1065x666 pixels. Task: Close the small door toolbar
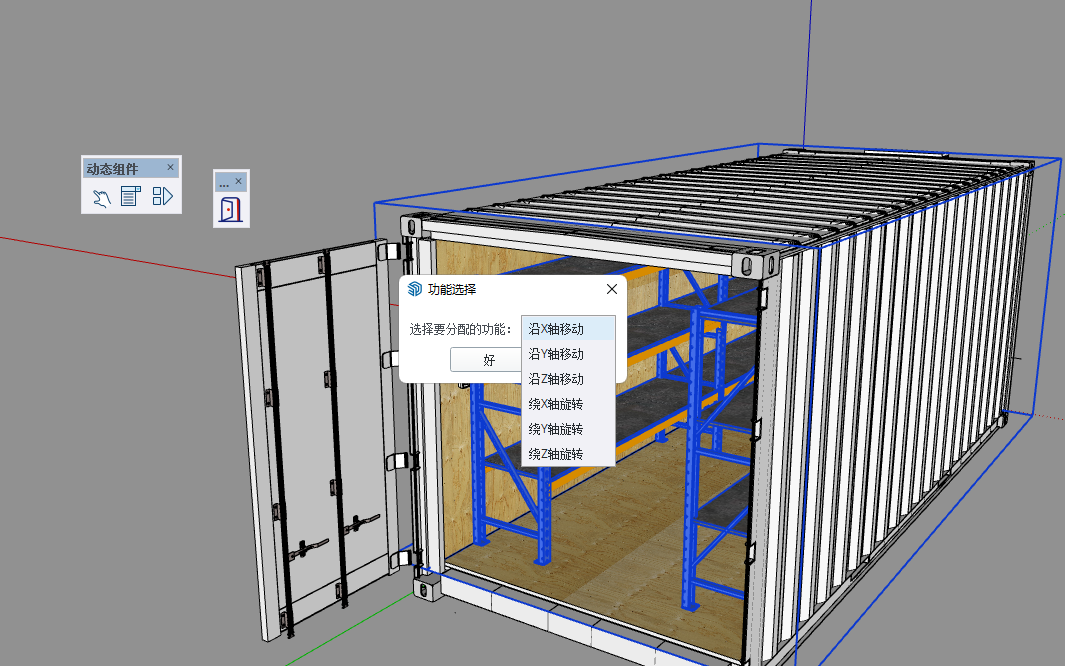click(238, 182)
